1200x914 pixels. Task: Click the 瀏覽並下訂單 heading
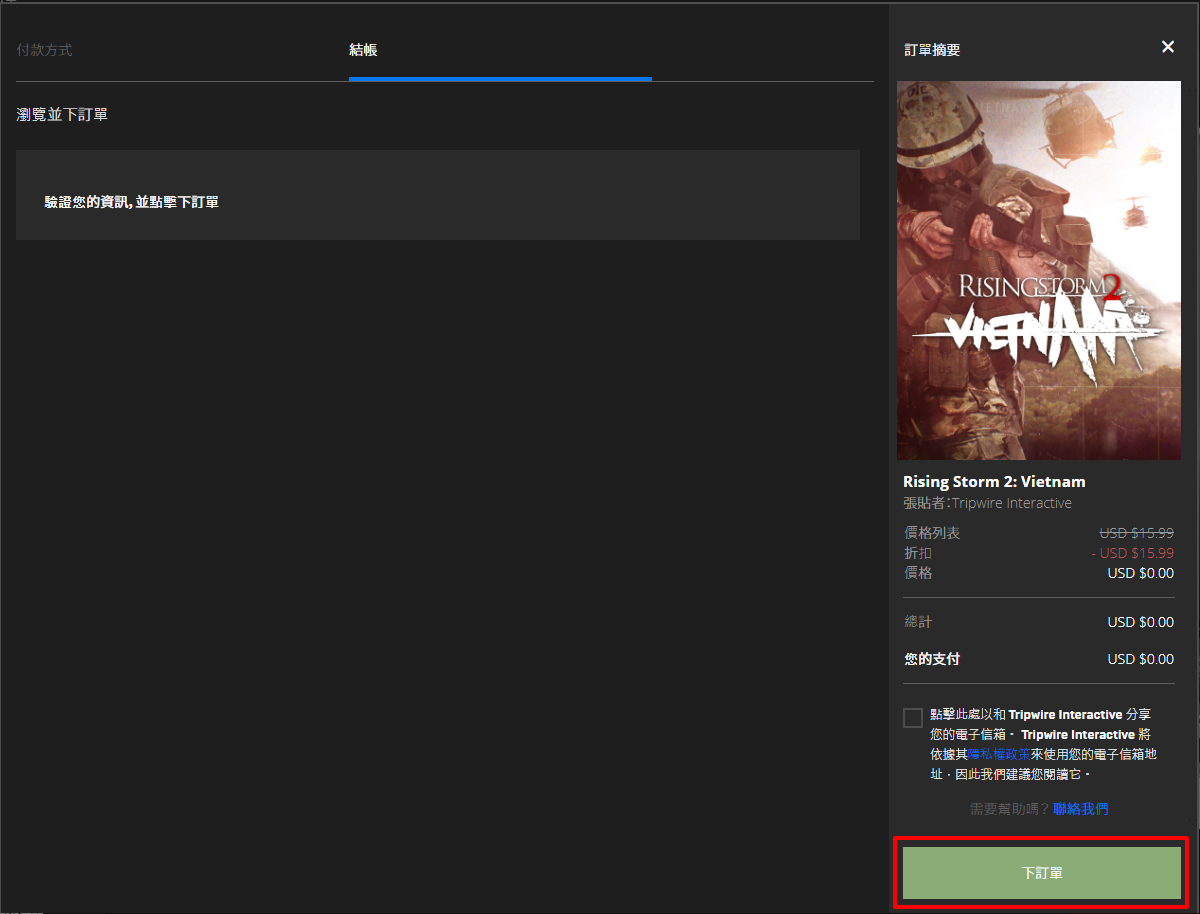[62, 115]
